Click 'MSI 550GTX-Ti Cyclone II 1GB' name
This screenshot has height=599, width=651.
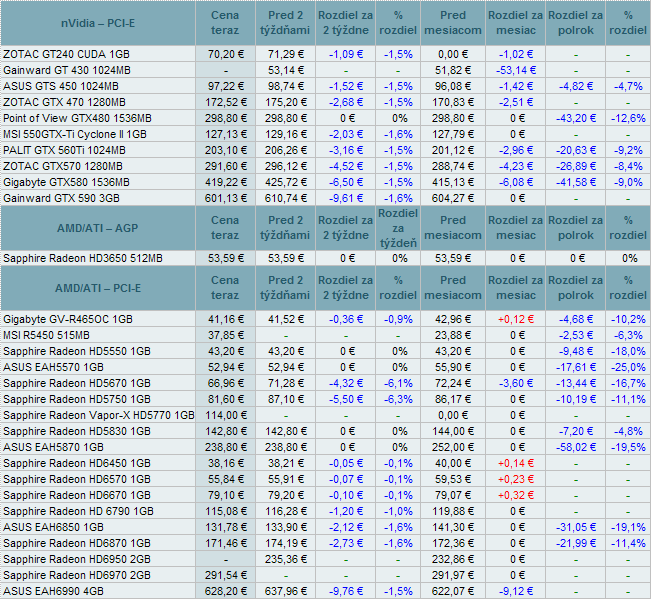pyautogui.click(x=75, y=134)
